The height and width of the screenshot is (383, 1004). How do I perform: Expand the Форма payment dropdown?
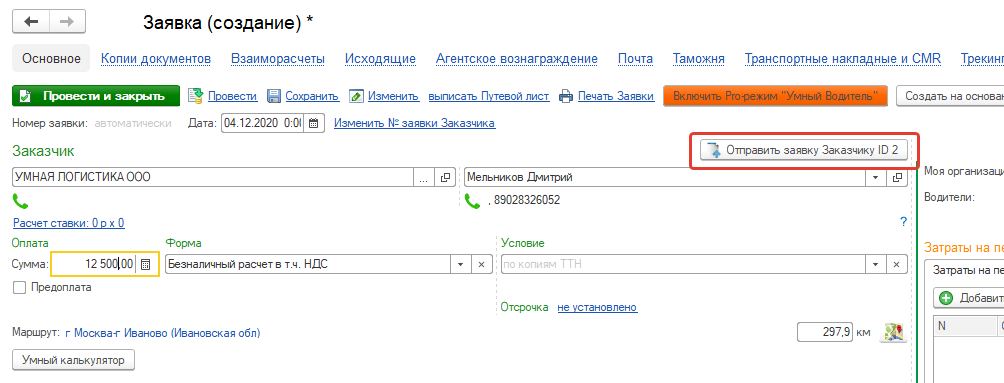[460, 264]
